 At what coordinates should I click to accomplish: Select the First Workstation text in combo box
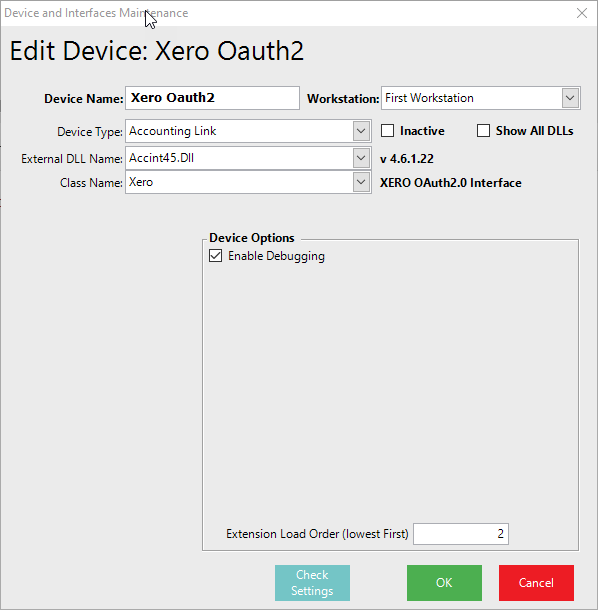pos(429,98)
